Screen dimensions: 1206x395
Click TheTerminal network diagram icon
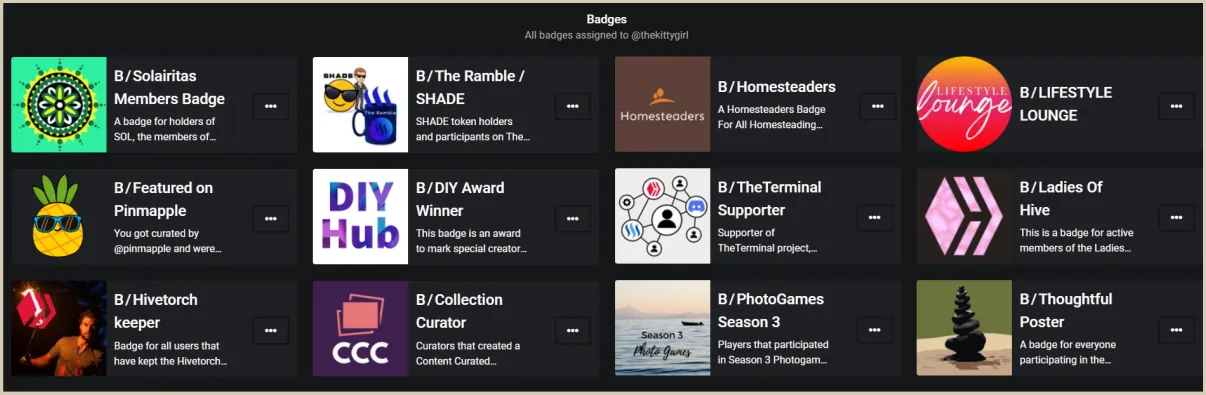pos(662,216)
